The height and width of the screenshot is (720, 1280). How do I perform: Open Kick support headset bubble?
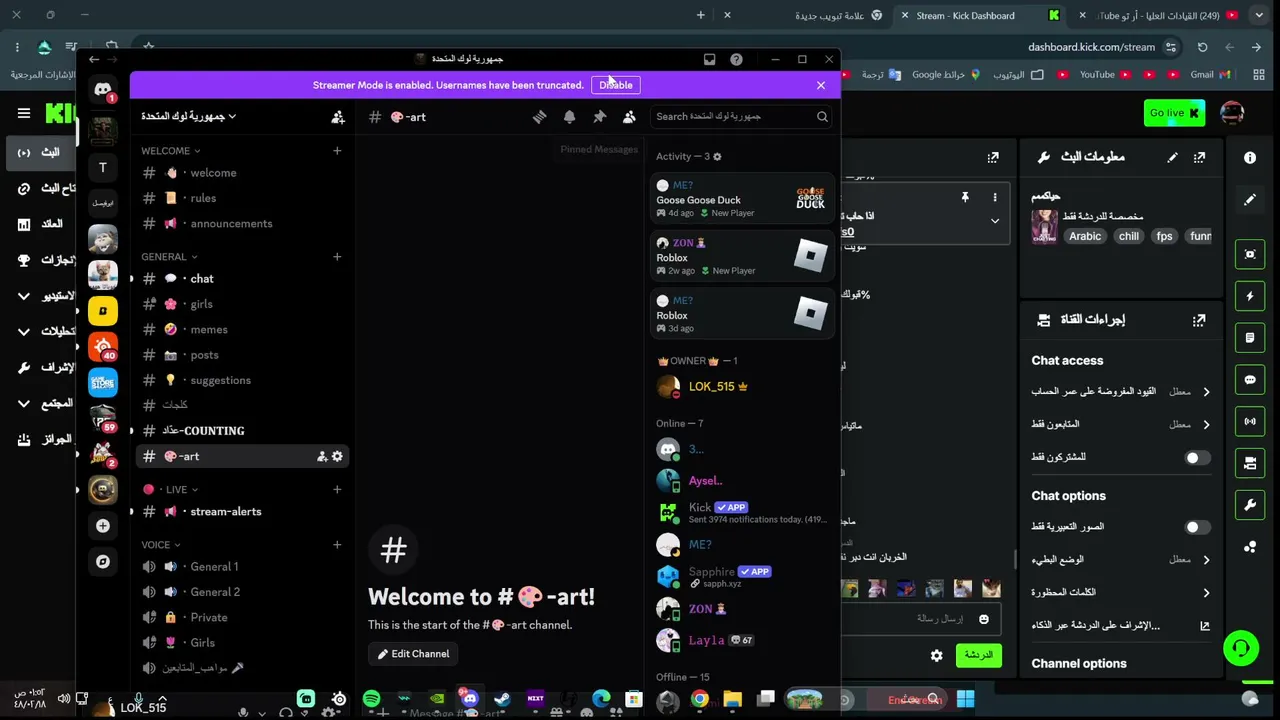[1241, 648]
